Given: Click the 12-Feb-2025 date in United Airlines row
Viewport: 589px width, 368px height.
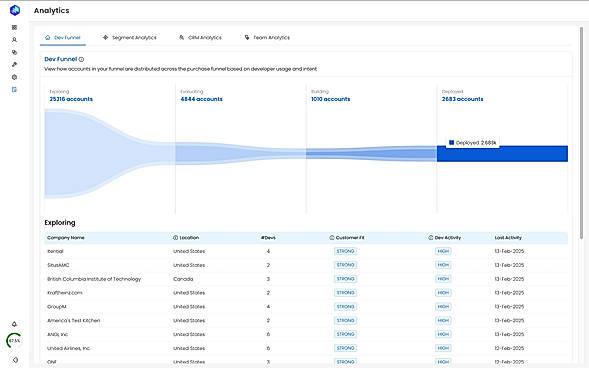Looking at the screenshot, I should [509, 348].
